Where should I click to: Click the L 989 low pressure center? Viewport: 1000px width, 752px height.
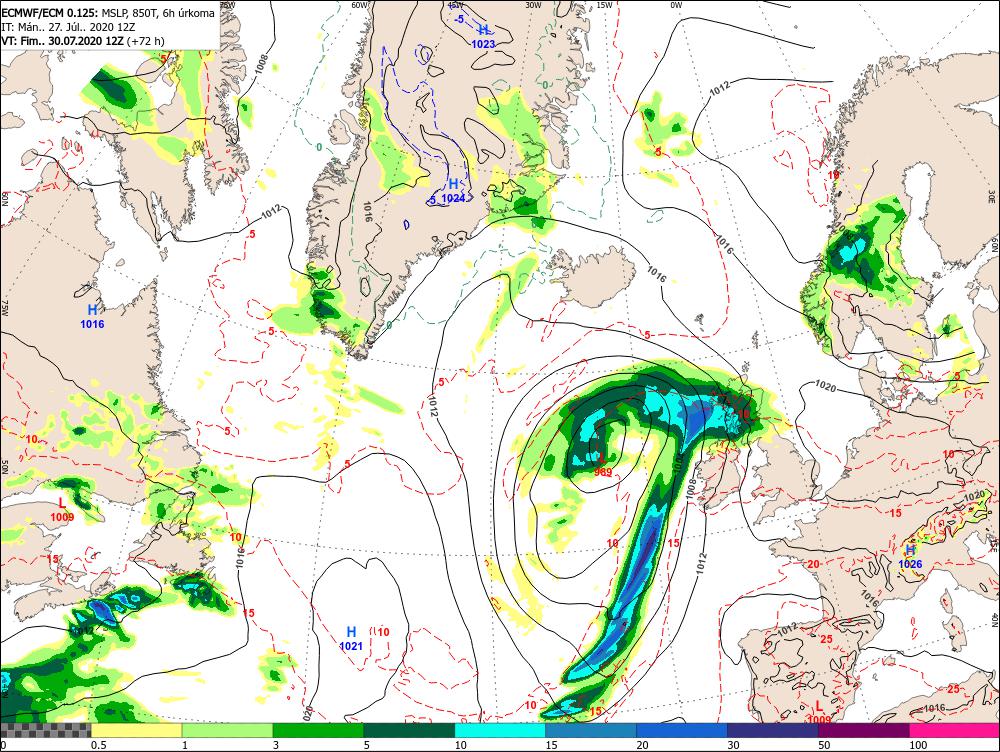point(601,464)
